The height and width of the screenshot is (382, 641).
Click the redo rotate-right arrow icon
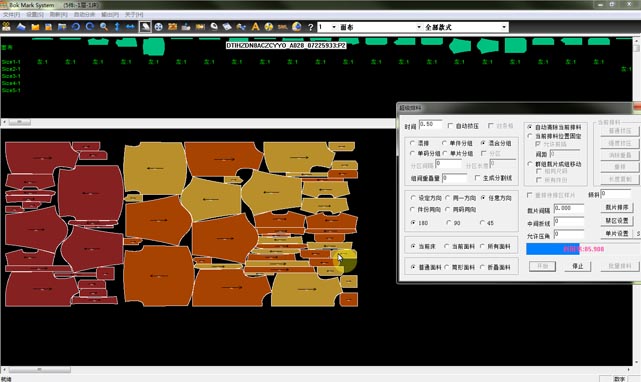point(90,27)
